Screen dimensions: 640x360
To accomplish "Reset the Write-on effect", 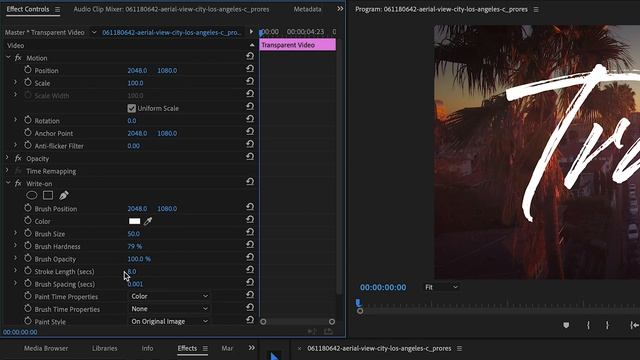I will (250, 182).
